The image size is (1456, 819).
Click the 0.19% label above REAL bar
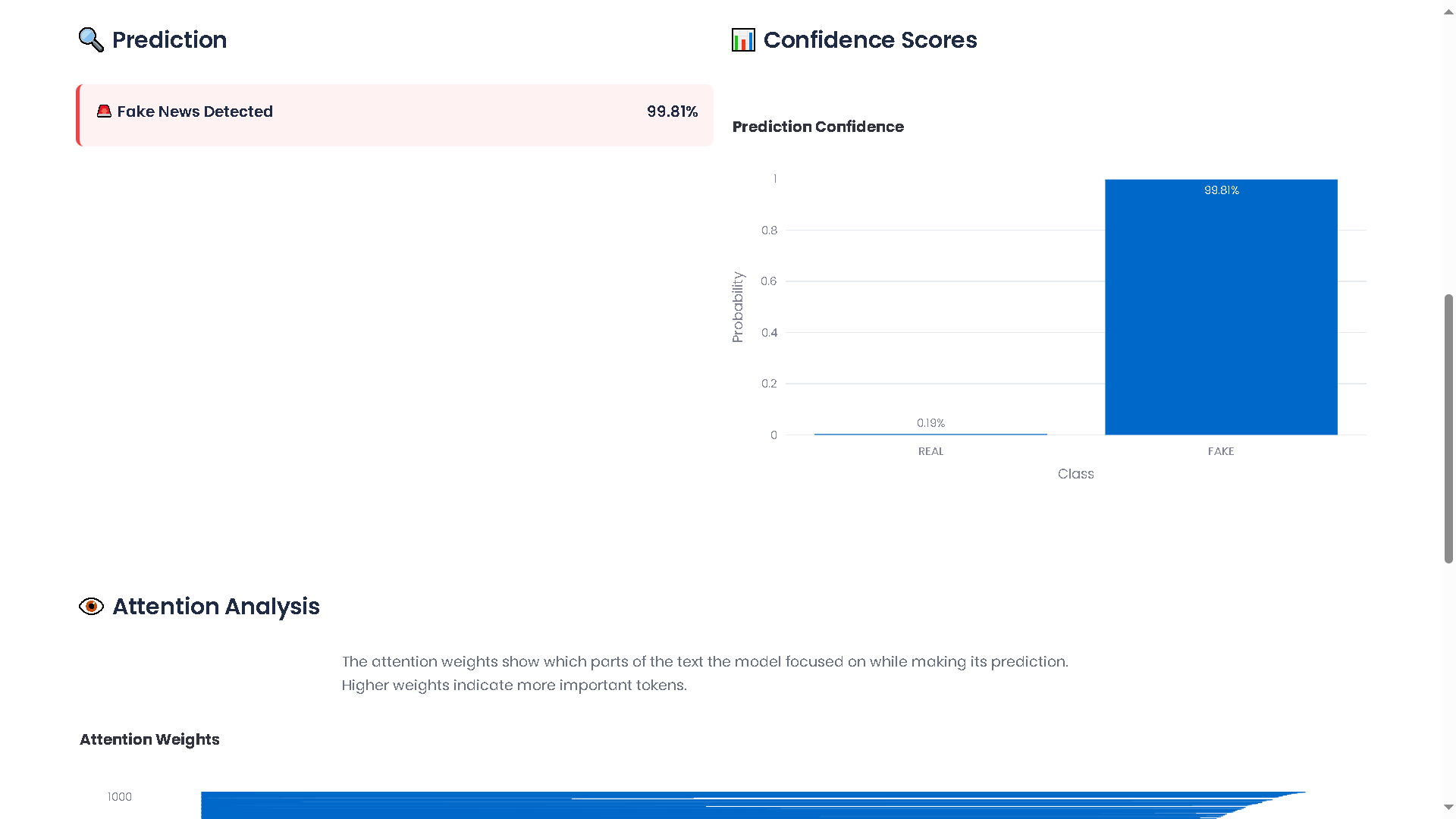tap(930, 423)
